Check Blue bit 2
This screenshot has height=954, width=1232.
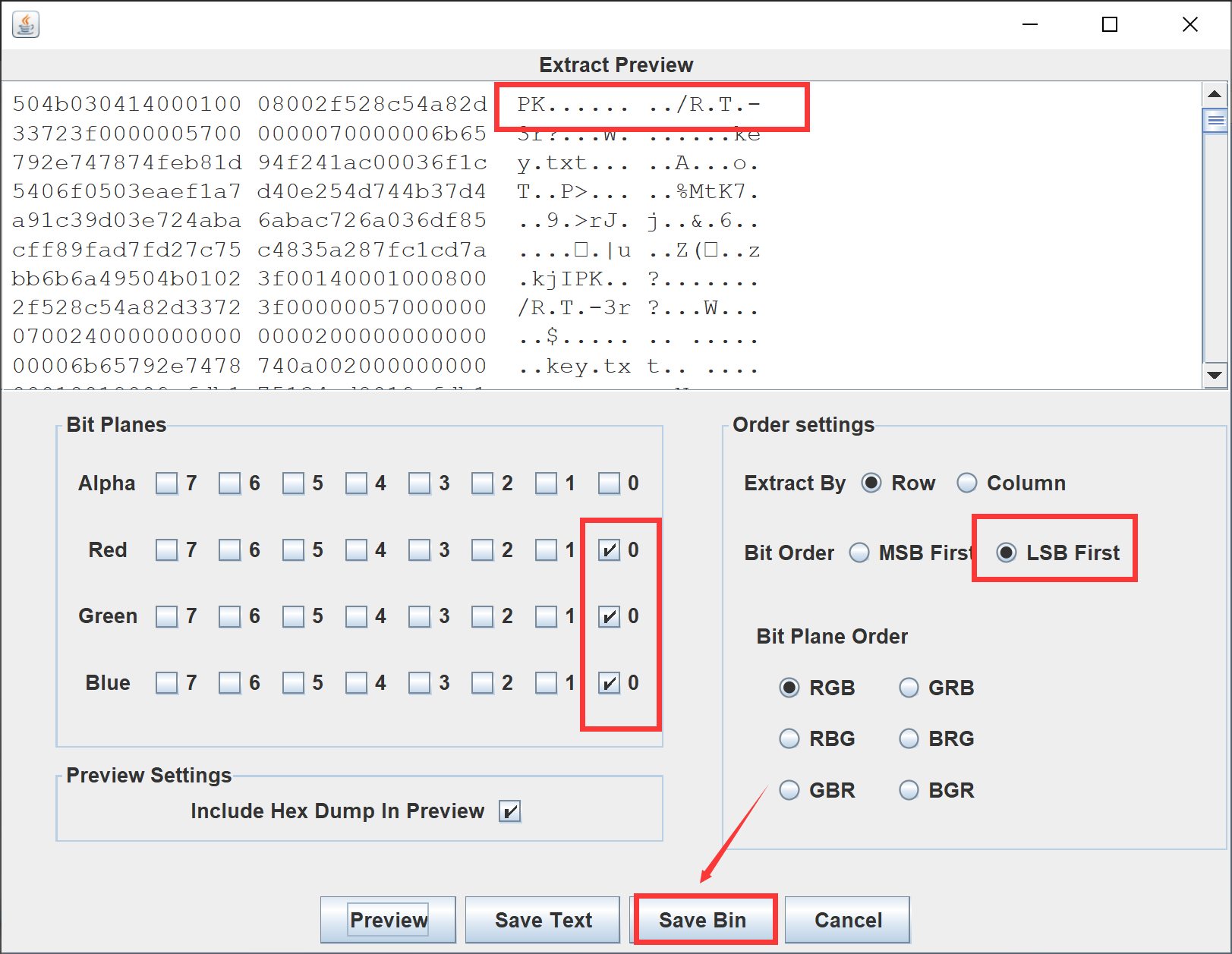[x=482, y=683]
